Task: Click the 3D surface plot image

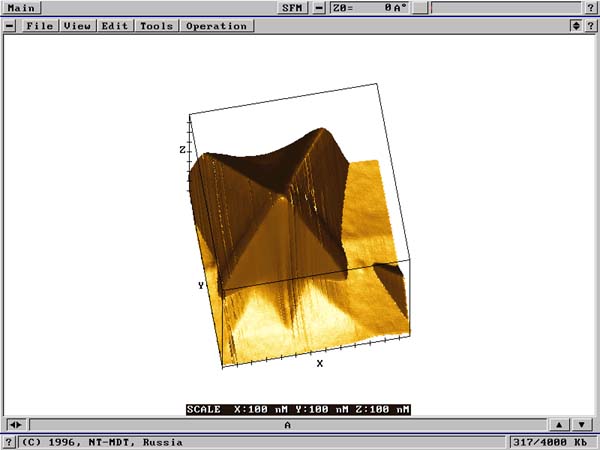Action: click(x=300, y=240)
